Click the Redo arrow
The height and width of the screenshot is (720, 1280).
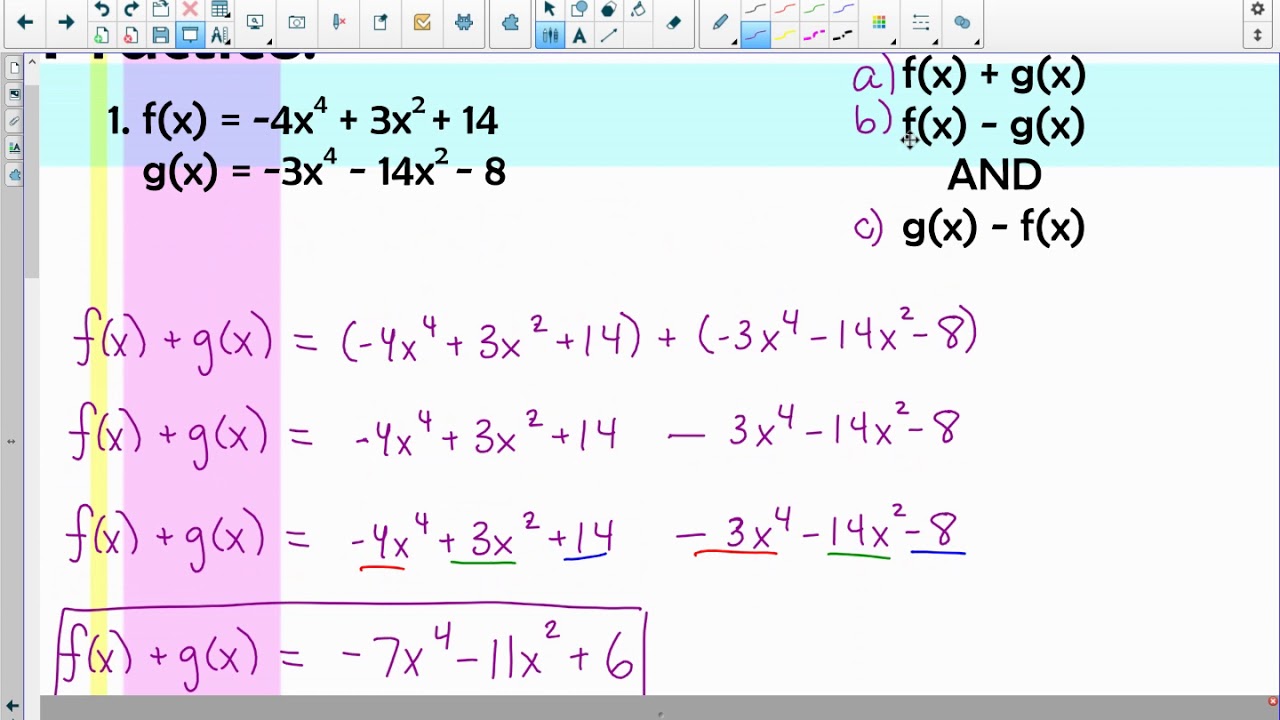pyautogui.click(x=131, y=10)
